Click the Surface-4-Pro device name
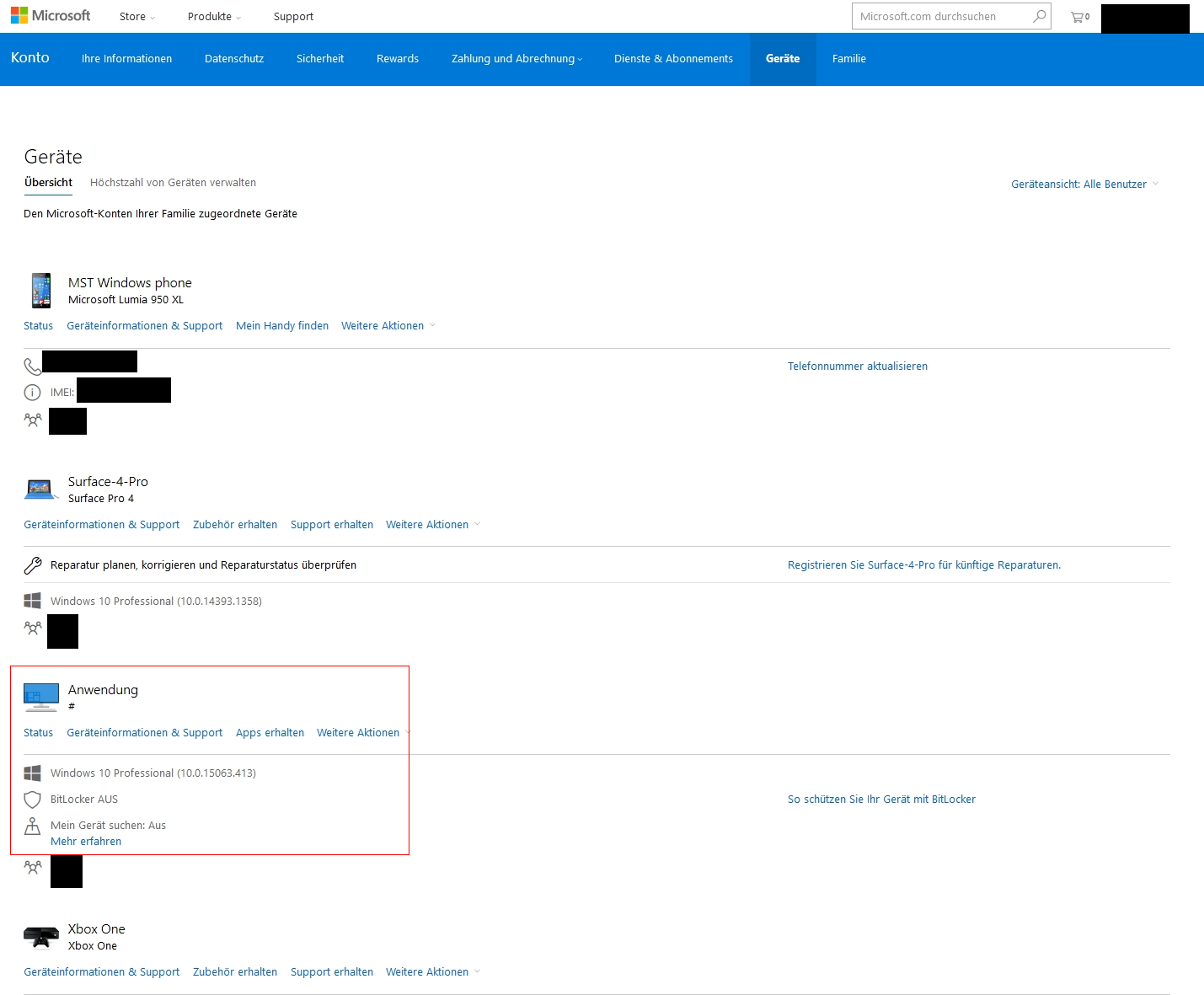The height and width of the screenshot is (995, 1204). pyautogui.click(x=108, y=482)
